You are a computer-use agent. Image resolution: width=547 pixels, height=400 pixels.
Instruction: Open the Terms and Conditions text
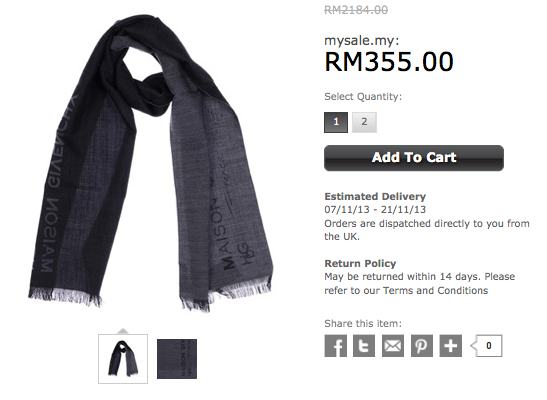(435, 290)
